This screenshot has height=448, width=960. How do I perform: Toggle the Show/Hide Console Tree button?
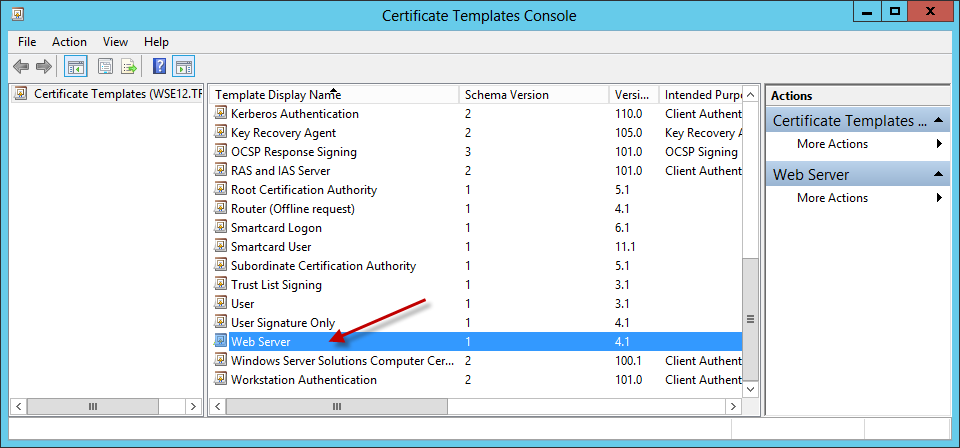coord(75,67)
